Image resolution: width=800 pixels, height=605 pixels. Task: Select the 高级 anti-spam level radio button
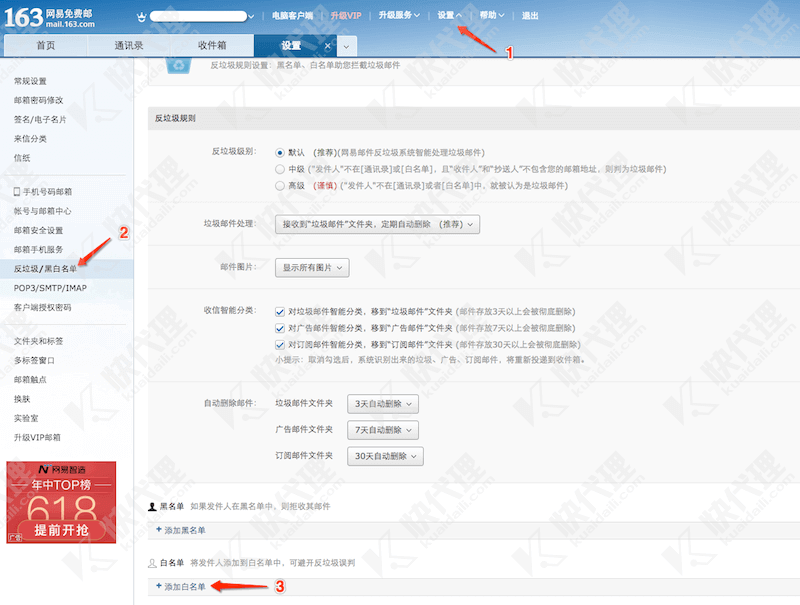coord(279,185)
